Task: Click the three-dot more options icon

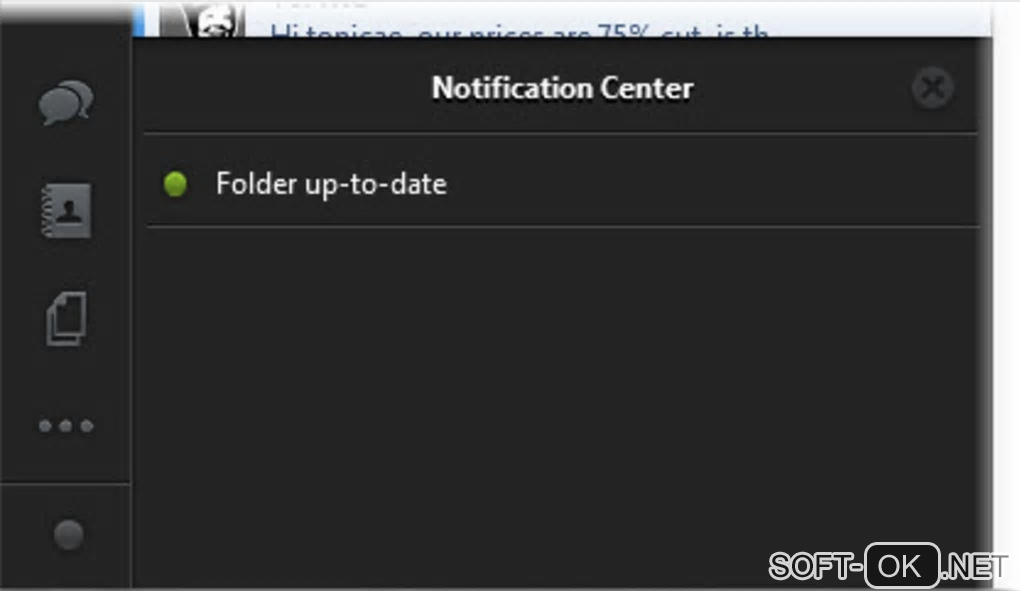Action: pyautogui.click(x=66, y=426)
